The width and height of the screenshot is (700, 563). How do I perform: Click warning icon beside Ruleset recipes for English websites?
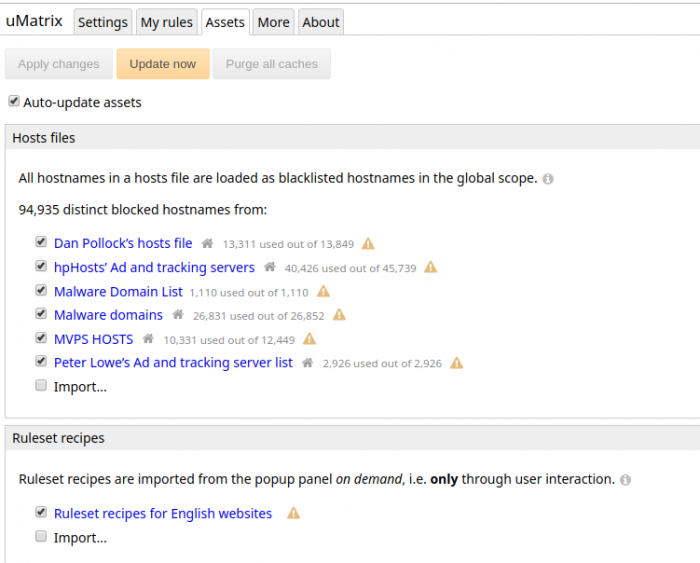(x=293, y=513)
